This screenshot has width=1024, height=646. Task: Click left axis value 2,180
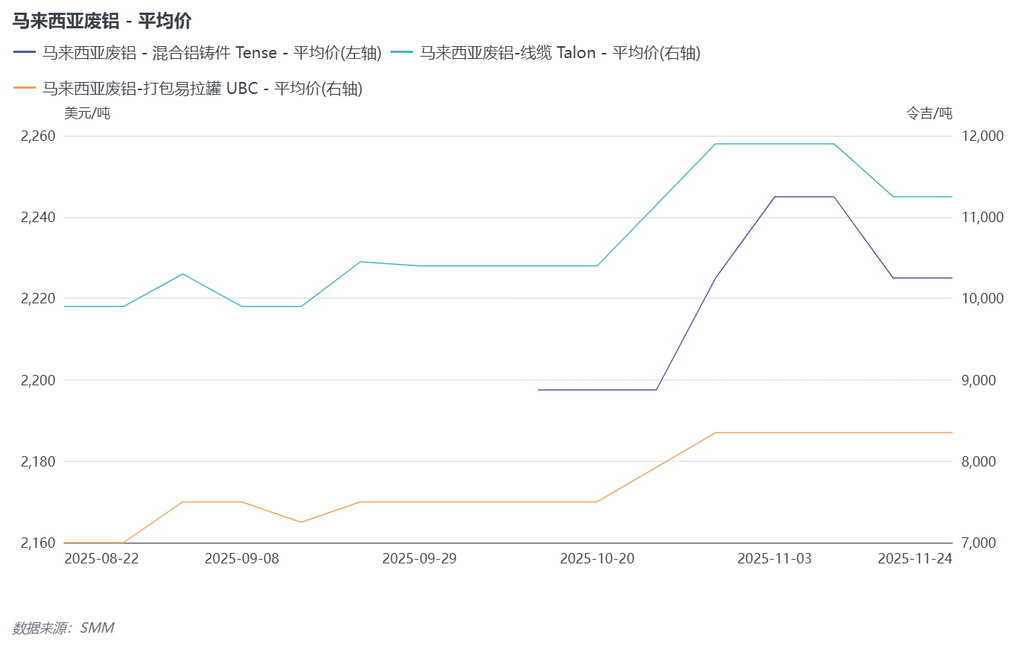pyautogui.click(x=38, y=462)
